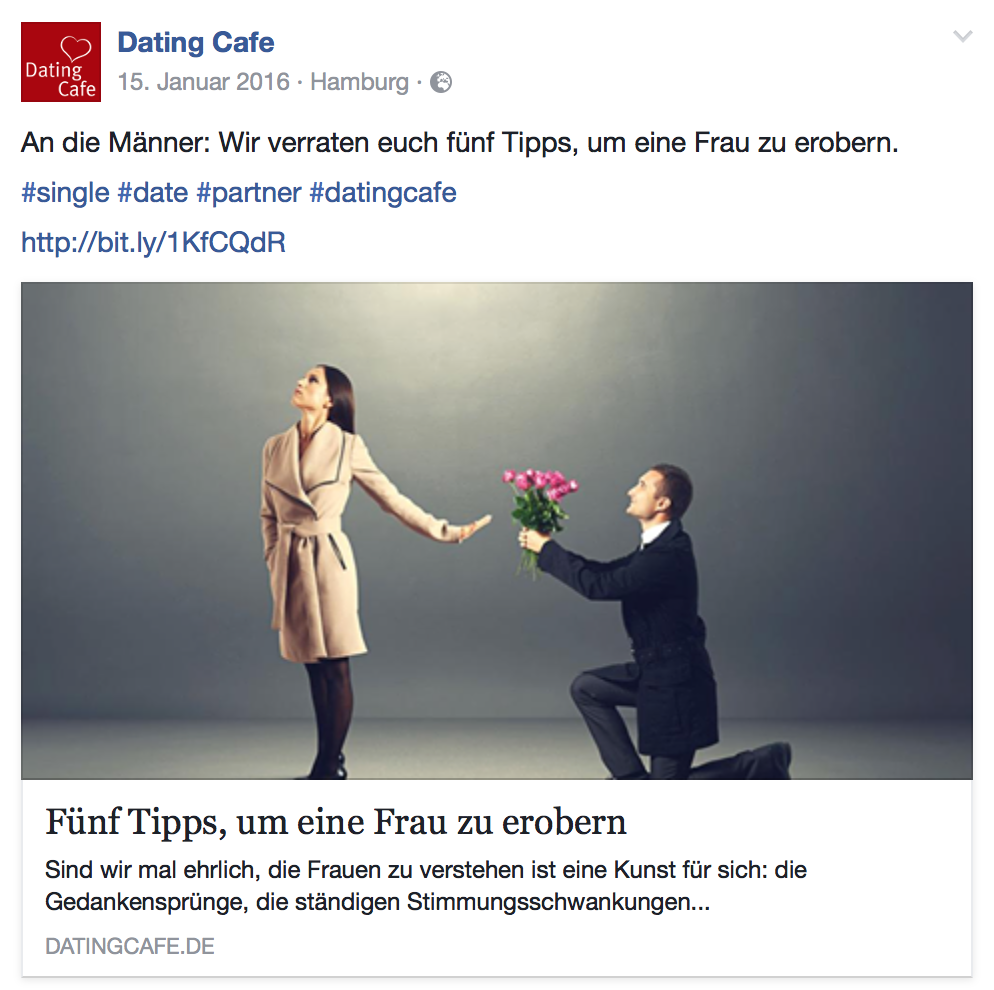The width and height of the screenshot is (994, 990).
Task: Click the Hamburg location link
Action: pos(359,82)
